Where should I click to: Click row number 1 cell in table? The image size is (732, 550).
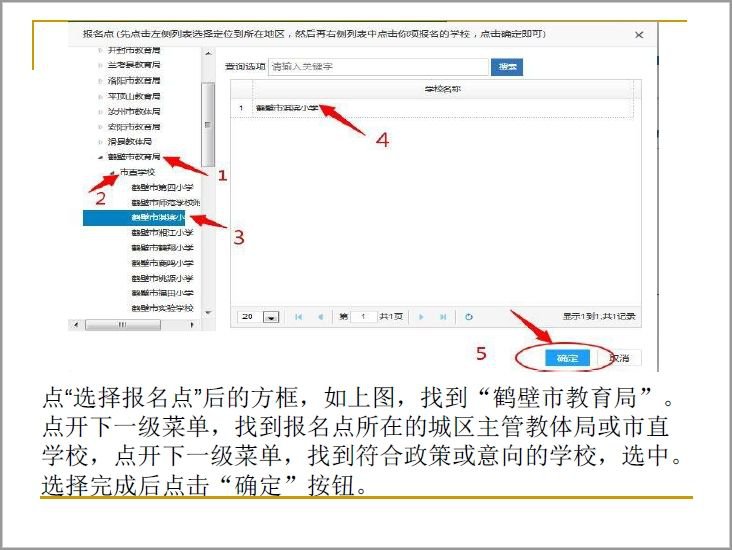coord(241,108)
